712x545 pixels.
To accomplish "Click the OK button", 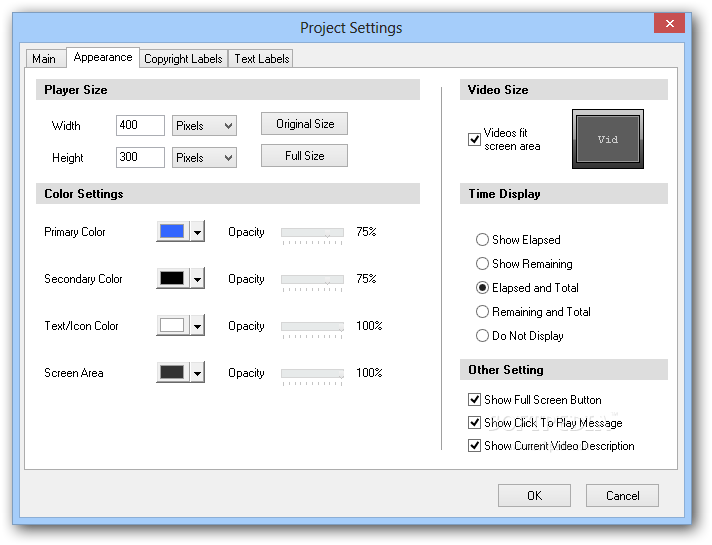I will [534, 495].
